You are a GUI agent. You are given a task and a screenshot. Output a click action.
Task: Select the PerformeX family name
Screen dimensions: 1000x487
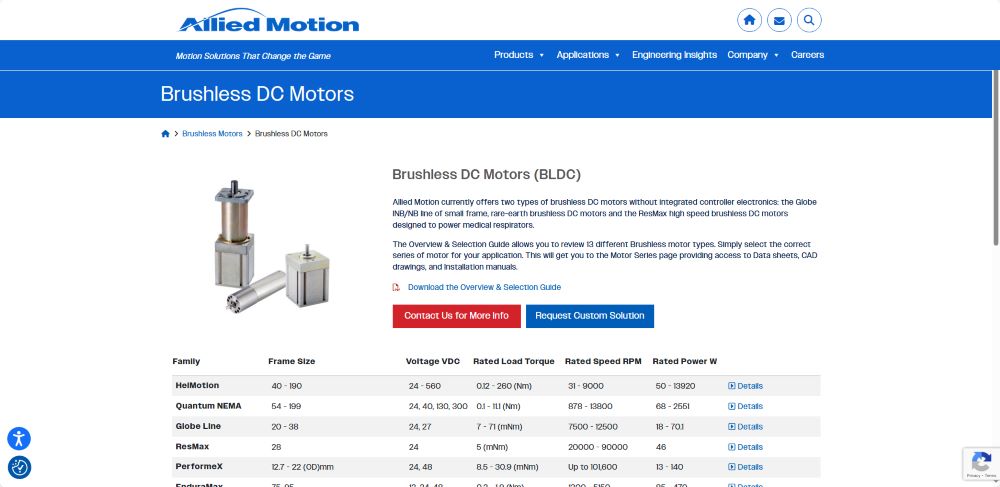coord(199,467)
